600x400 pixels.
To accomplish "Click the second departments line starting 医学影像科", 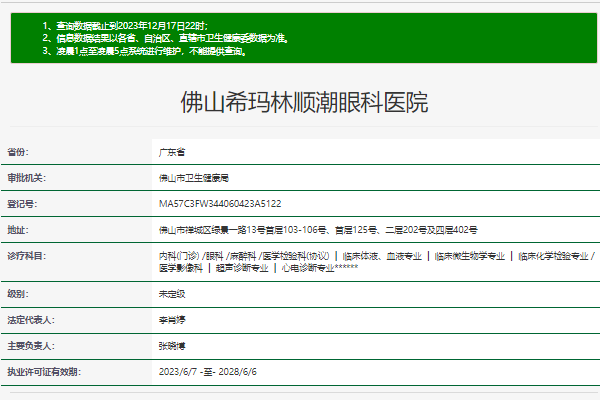I will 258,268.
